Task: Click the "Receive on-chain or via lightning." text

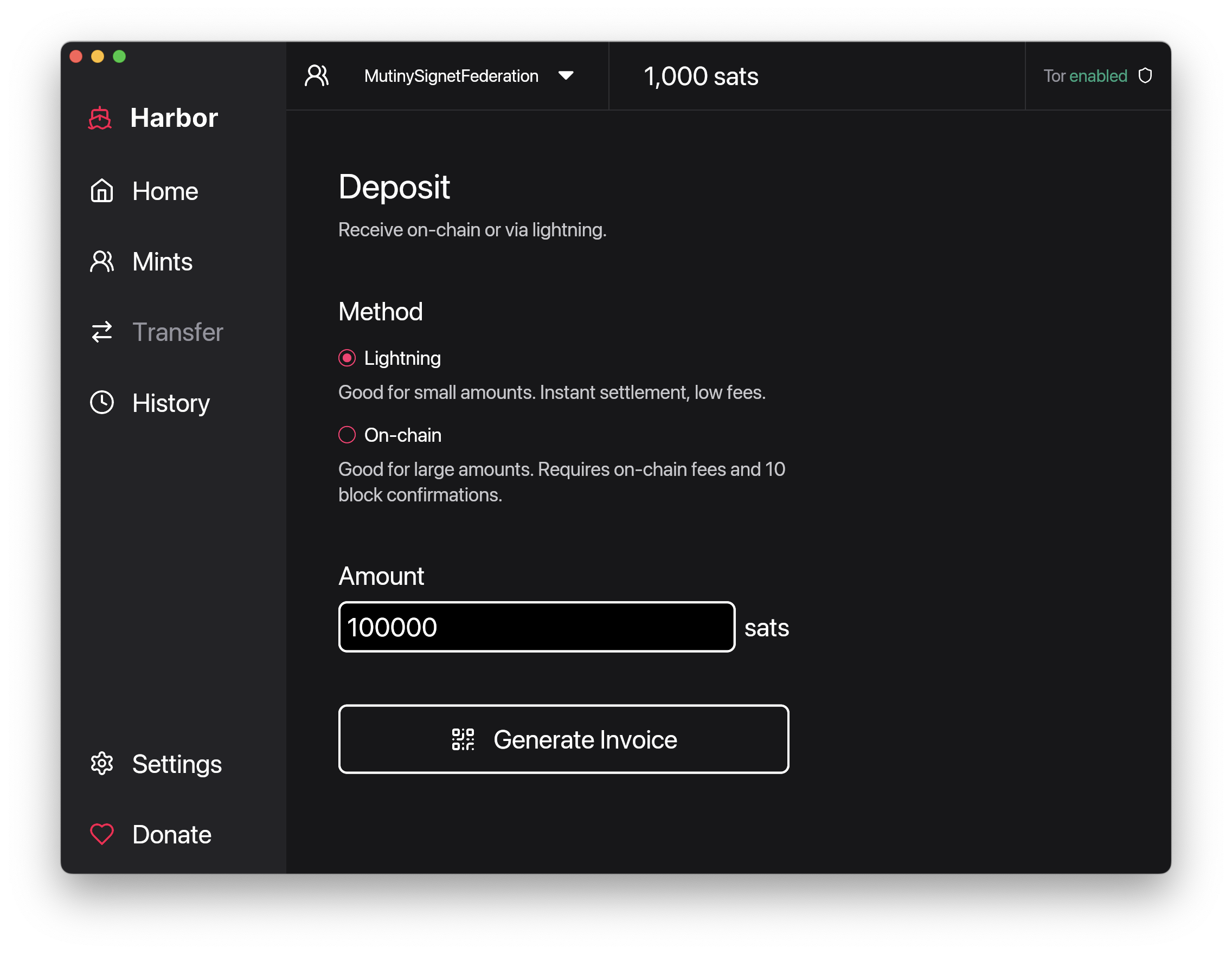Action: point(472,230)
